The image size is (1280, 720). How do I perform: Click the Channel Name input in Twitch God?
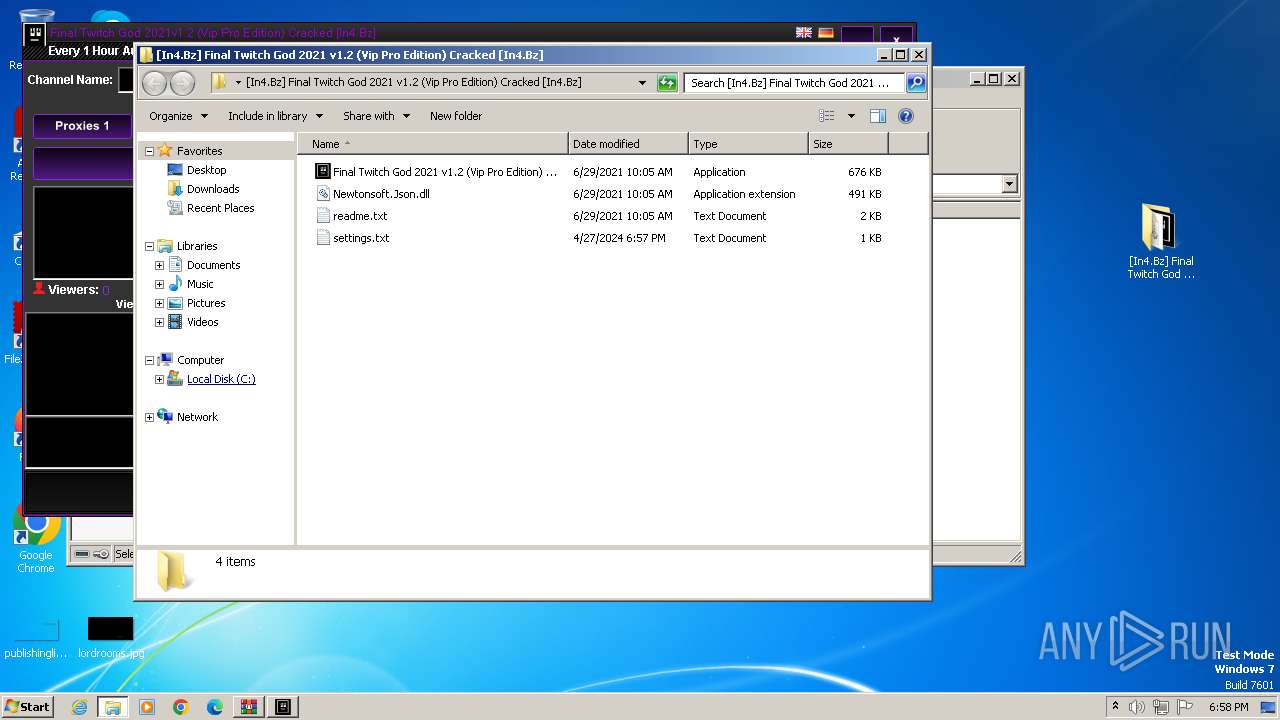pyautogui.click(x=126, y=80)
